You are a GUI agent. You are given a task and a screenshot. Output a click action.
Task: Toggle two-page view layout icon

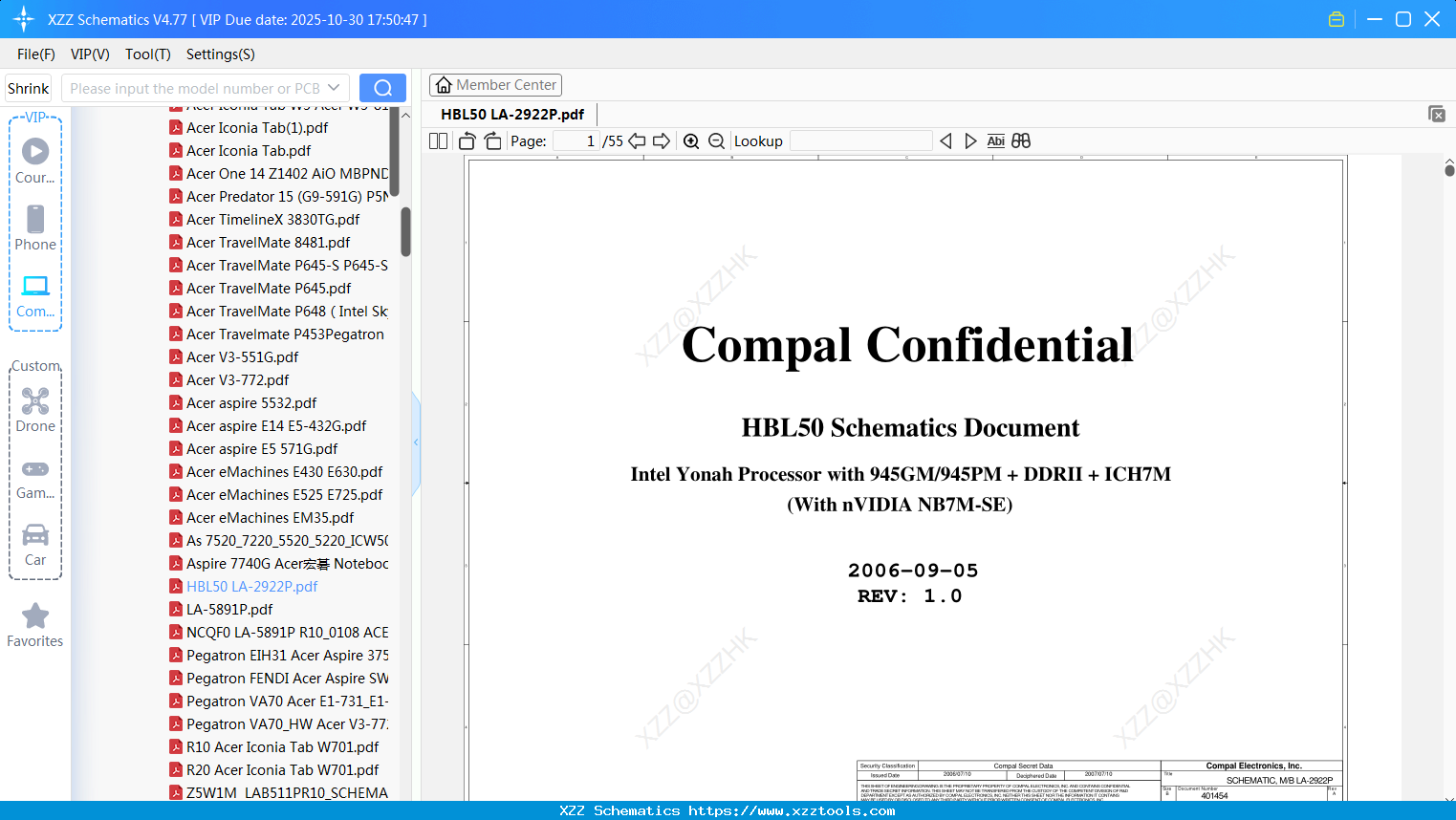[x=439, y=141]
